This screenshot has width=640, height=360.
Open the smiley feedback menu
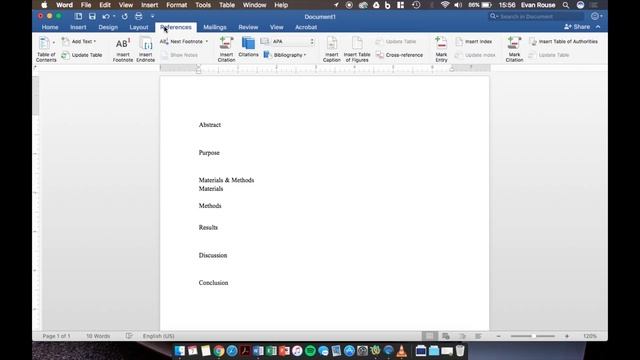point(596,16)
